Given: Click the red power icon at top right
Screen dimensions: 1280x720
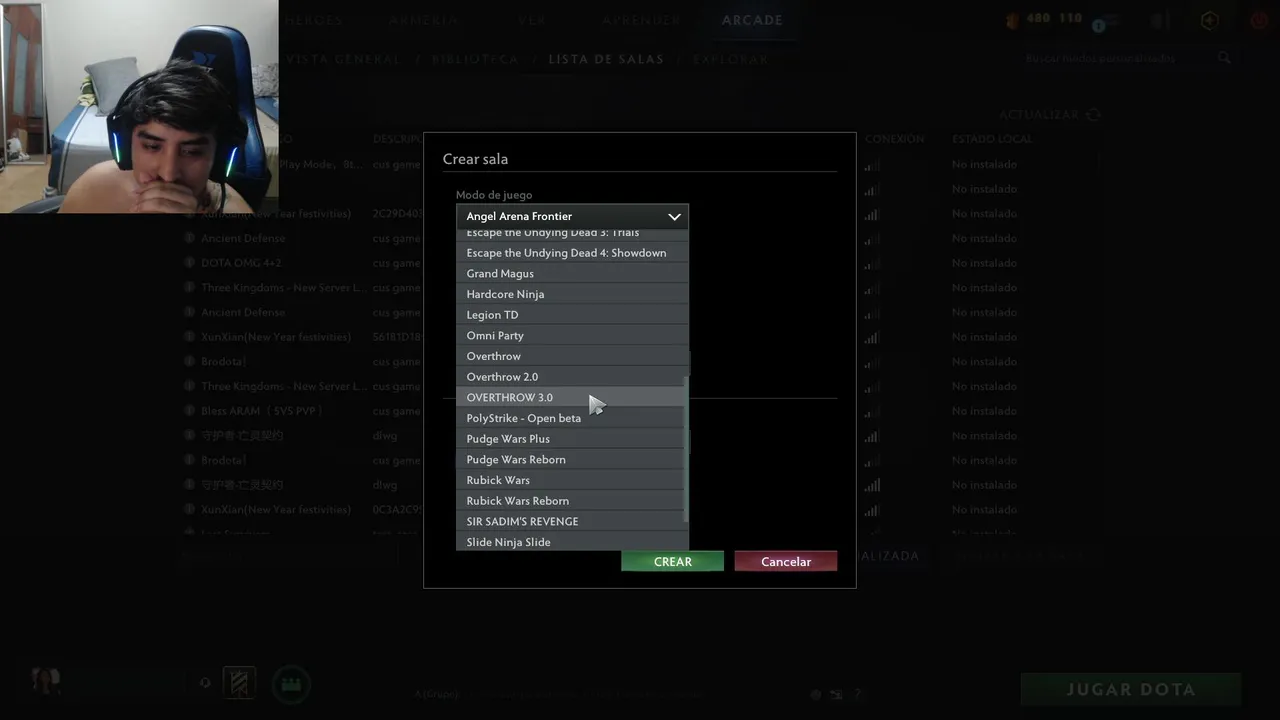Looking at the screenshot, I should 1259,20.
